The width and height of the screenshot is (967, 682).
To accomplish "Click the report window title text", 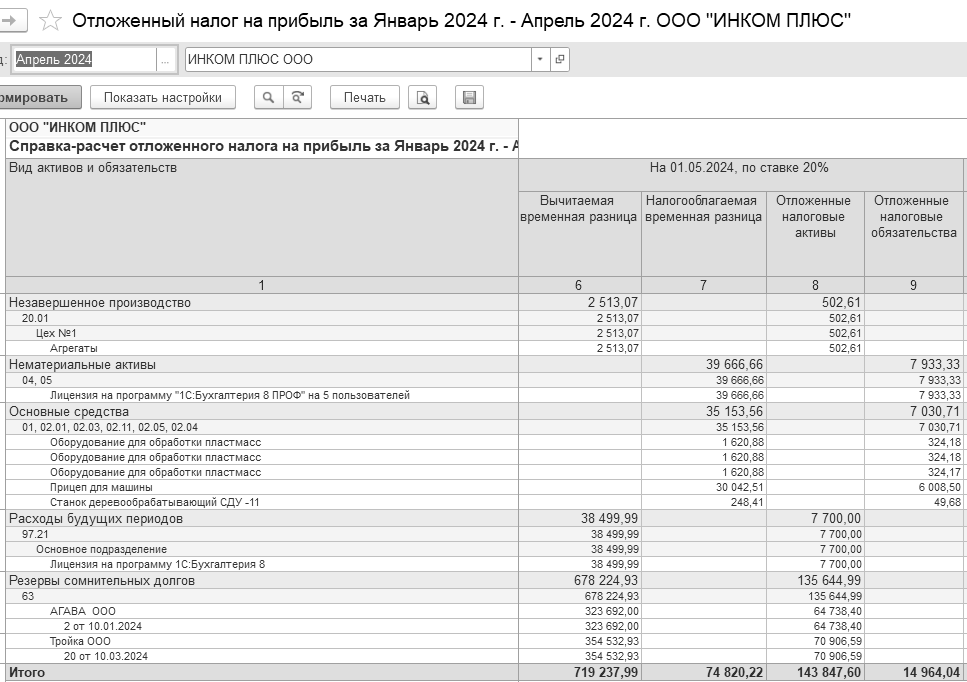I will pyautogui.click(x=461, y=20).
